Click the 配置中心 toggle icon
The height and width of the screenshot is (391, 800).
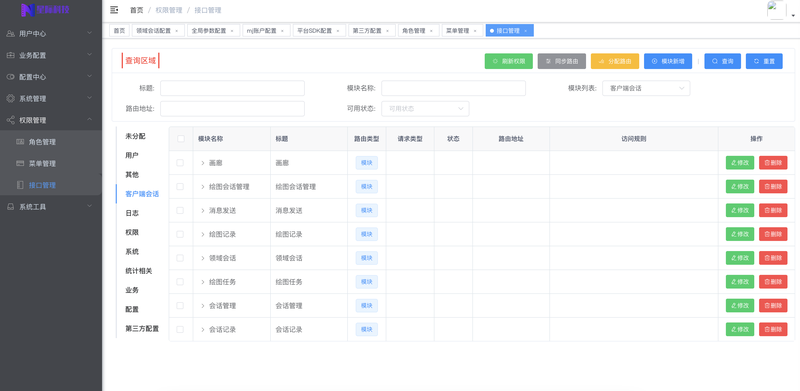(10, 77)
